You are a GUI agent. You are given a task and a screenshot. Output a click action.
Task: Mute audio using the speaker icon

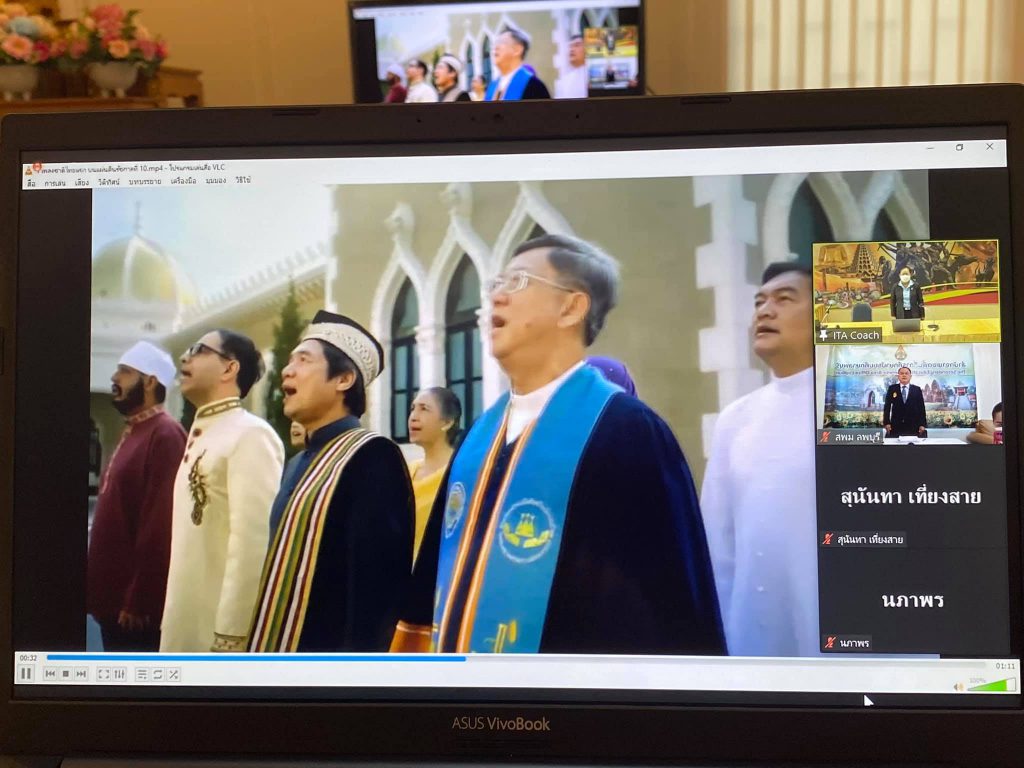(x=958, y=686)
